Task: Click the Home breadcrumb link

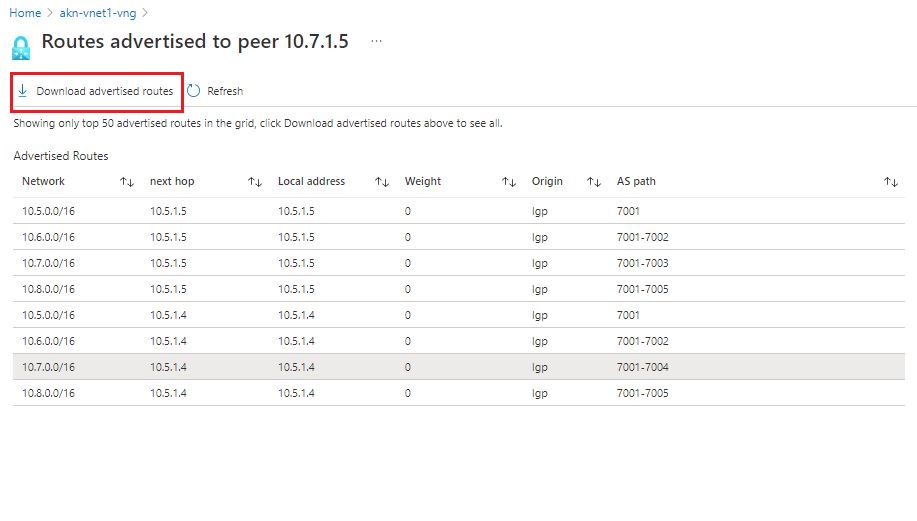Action: click(x=25, y=13)
